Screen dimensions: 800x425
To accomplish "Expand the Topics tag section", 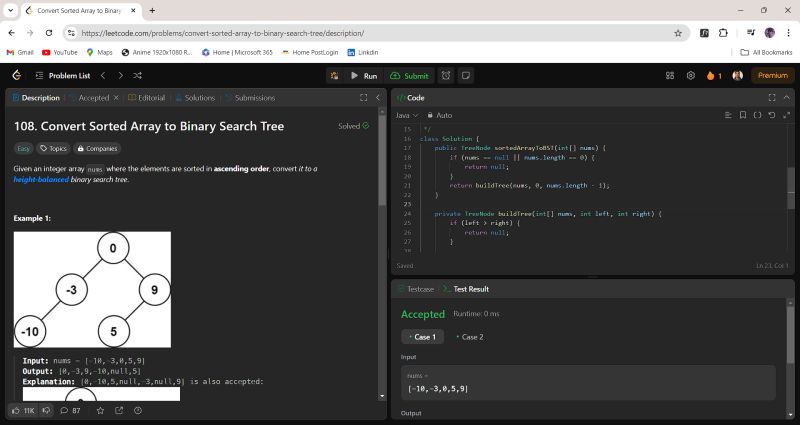I will pos(53,148).
